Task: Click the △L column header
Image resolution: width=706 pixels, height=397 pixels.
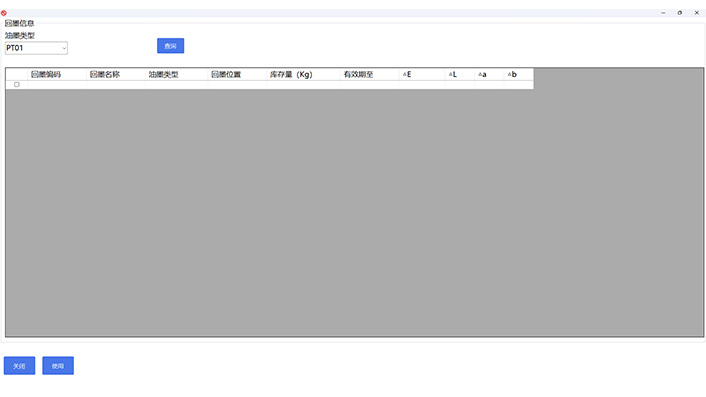Action: click(460, 74)
